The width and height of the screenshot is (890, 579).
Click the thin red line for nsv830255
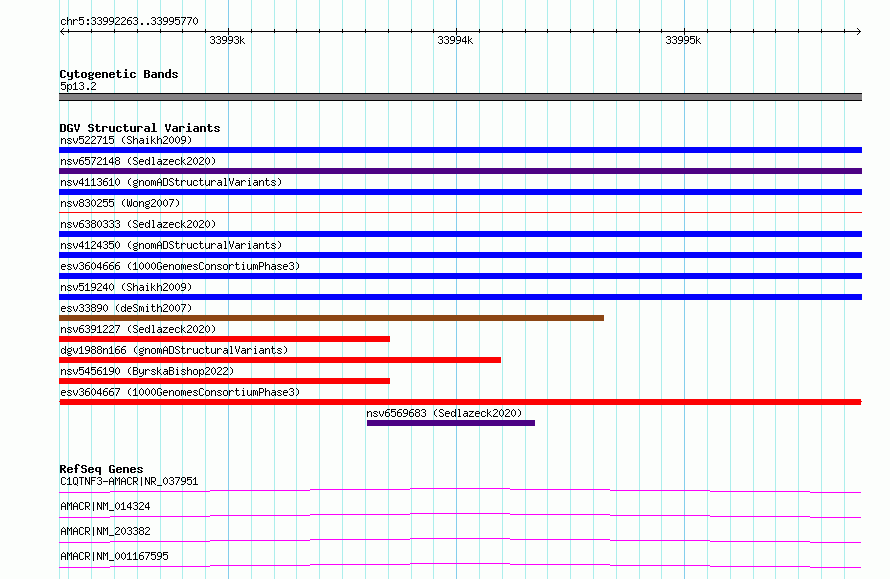[x=460, y=212]
